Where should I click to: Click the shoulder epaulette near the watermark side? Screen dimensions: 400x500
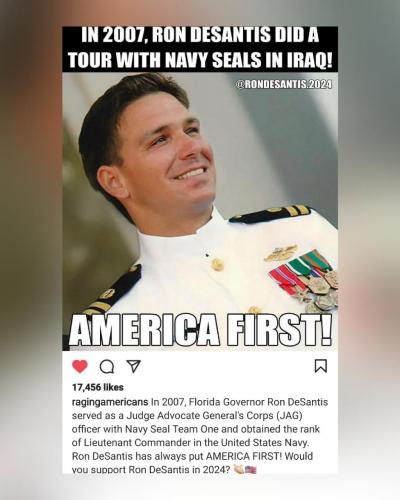(x=271, y=214)
